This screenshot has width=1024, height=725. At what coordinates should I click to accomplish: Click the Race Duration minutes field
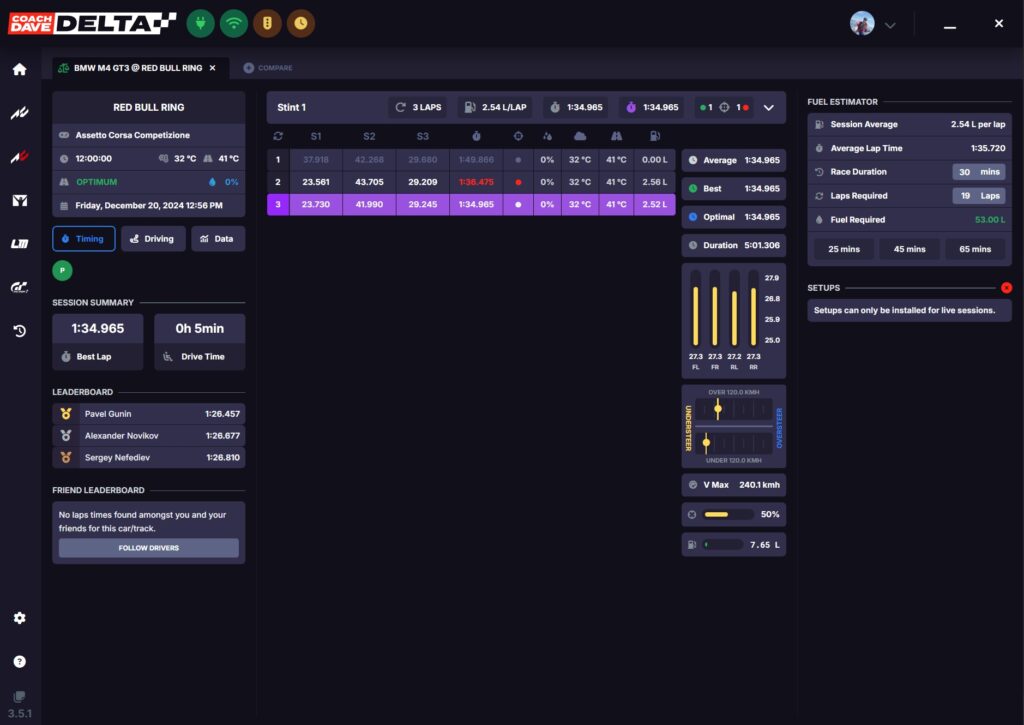point(978,172)
